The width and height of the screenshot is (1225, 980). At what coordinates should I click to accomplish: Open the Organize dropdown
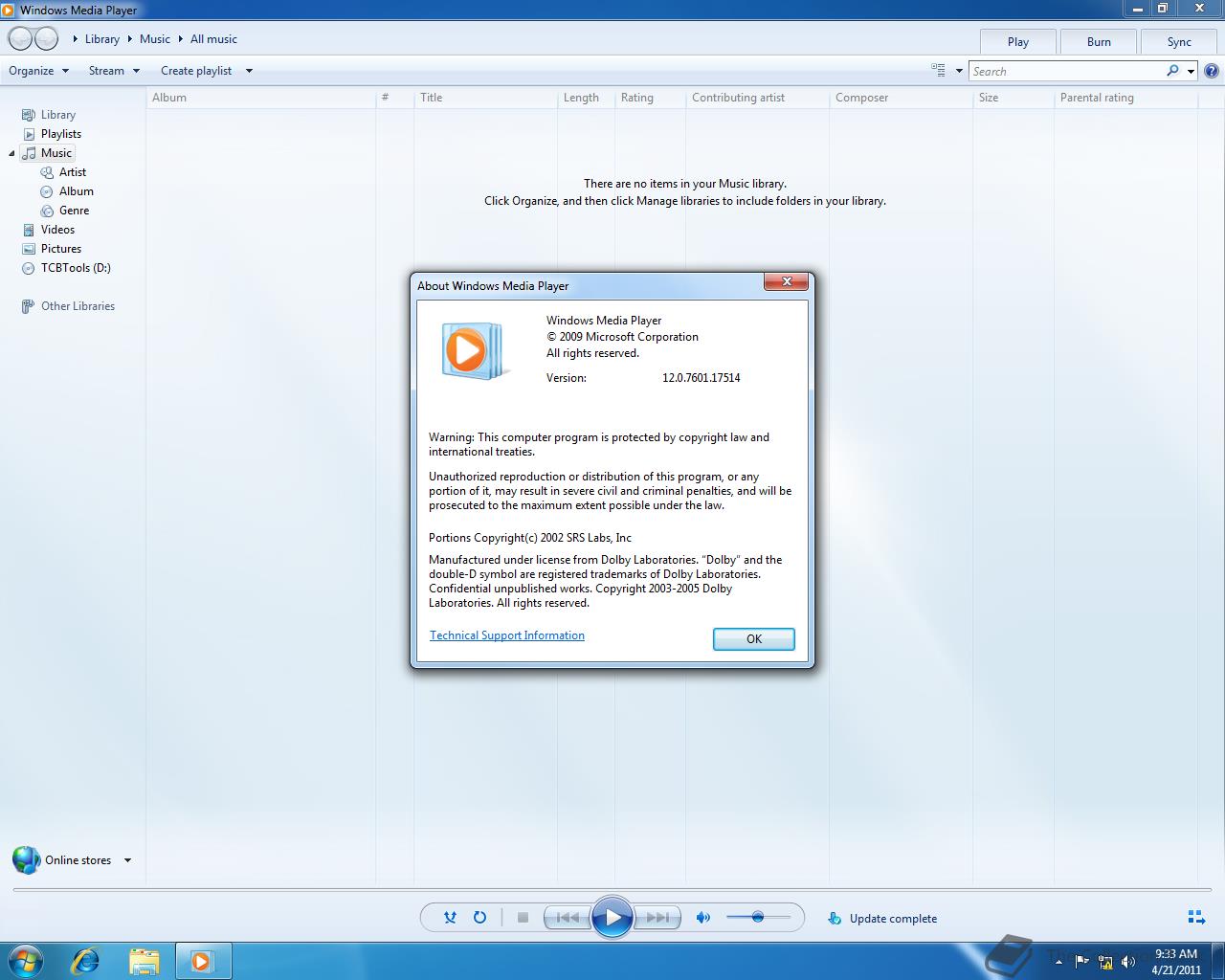click(x=38, y=70)
